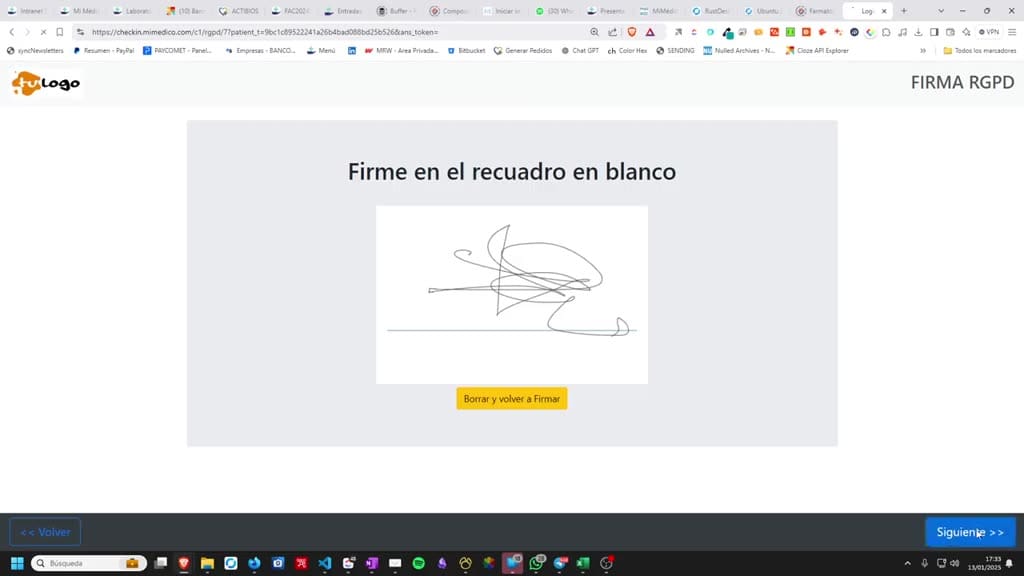Viewport: 1024px width, 576px height.
Task: Open Brave Shields lion icon
Action: coord(632,32)
